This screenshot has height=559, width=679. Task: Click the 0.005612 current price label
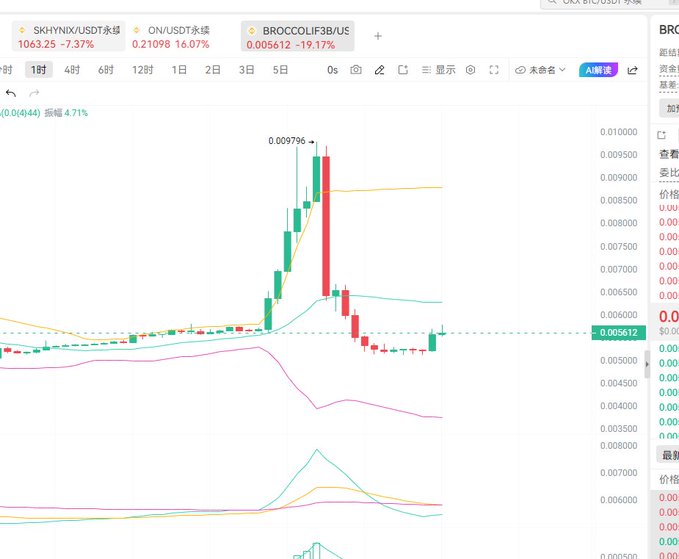[618, 333]
